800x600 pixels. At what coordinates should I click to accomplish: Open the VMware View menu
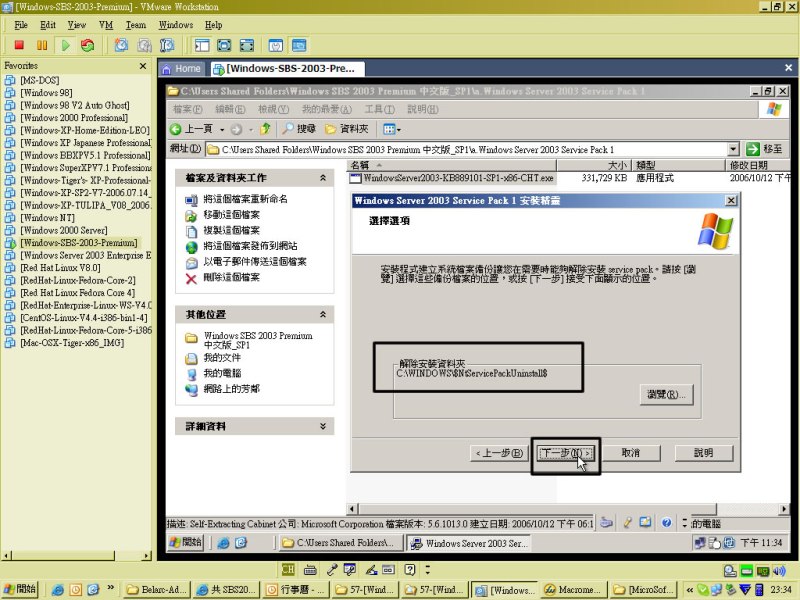coord(77,25)
